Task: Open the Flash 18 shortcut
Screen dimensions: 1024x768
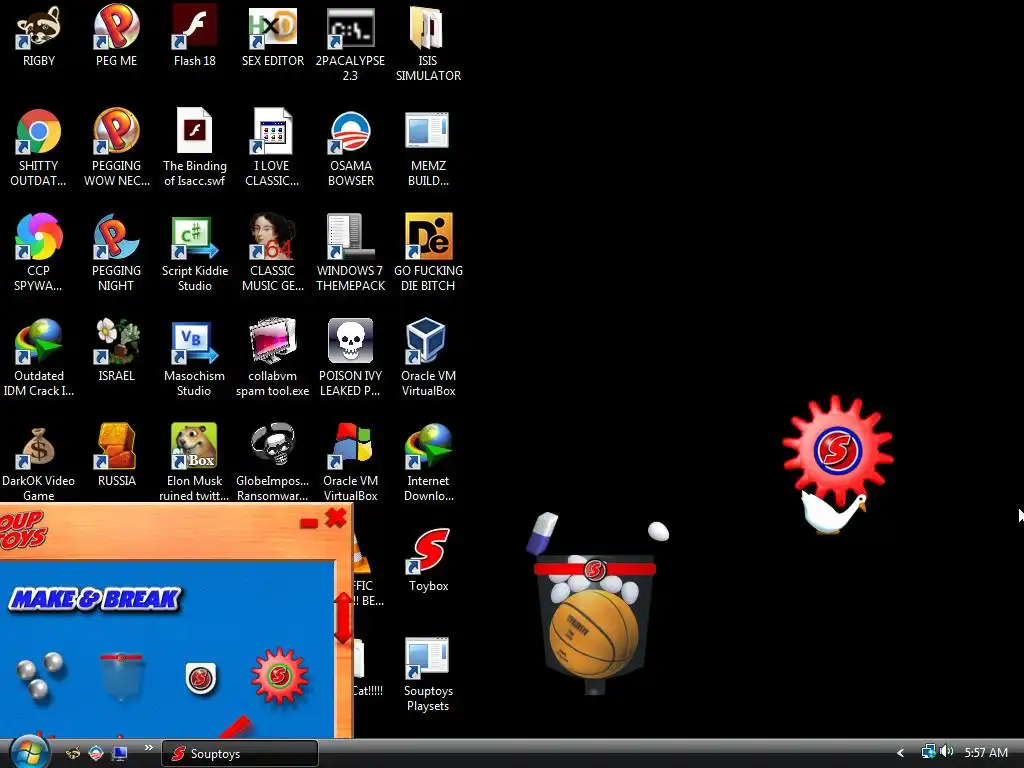Action: pos(194,37)
